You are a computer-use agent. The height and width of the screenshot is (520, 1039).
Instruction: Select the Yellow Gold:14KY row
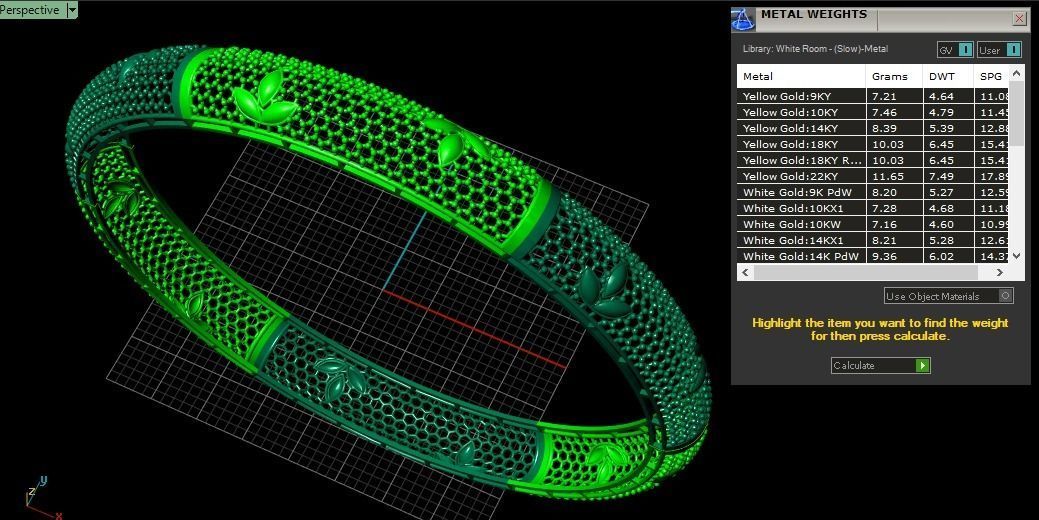(873, 128)
